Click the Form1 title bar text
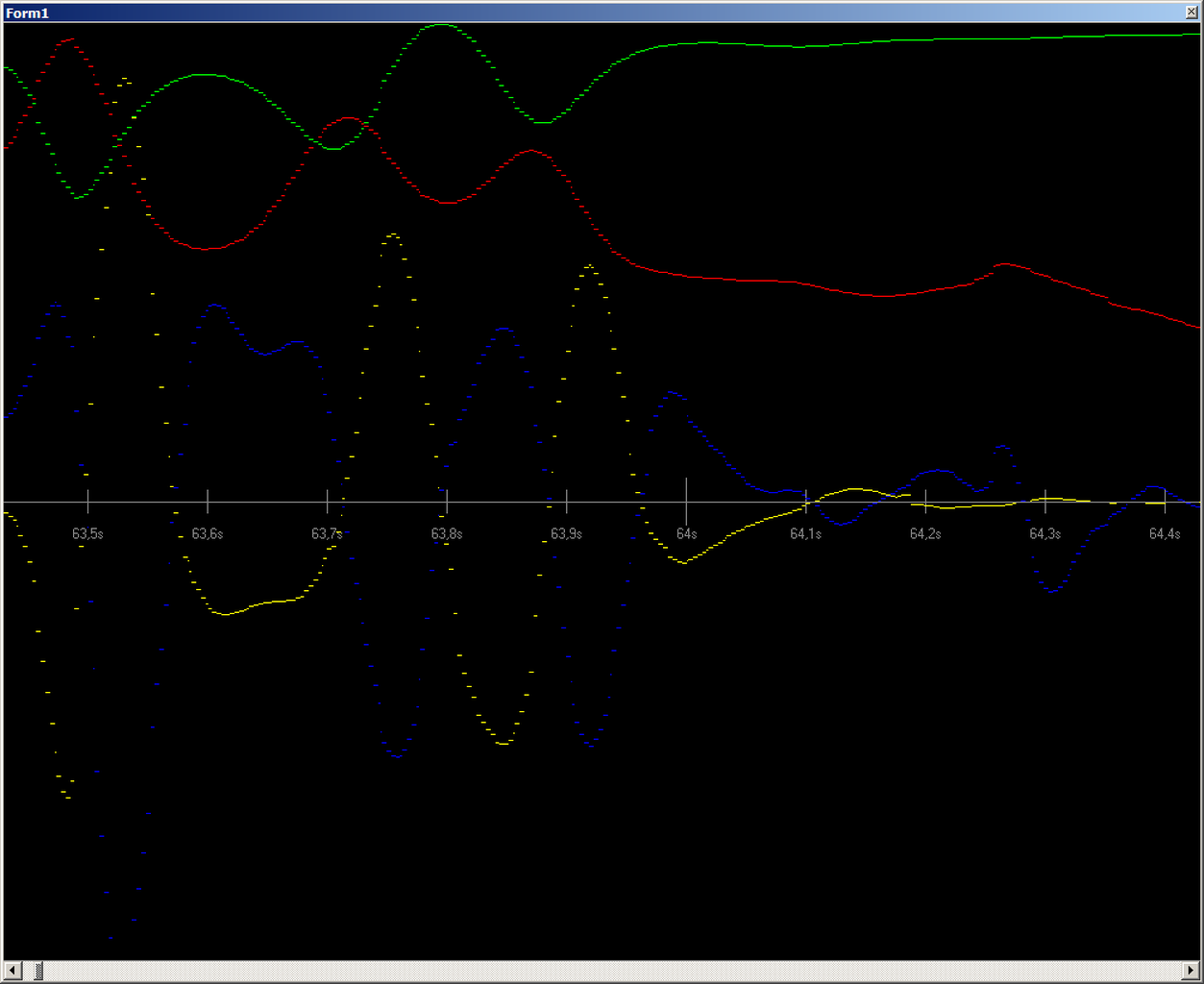Viewport: 1204px width, 984px height. click(x=28, y=12)
